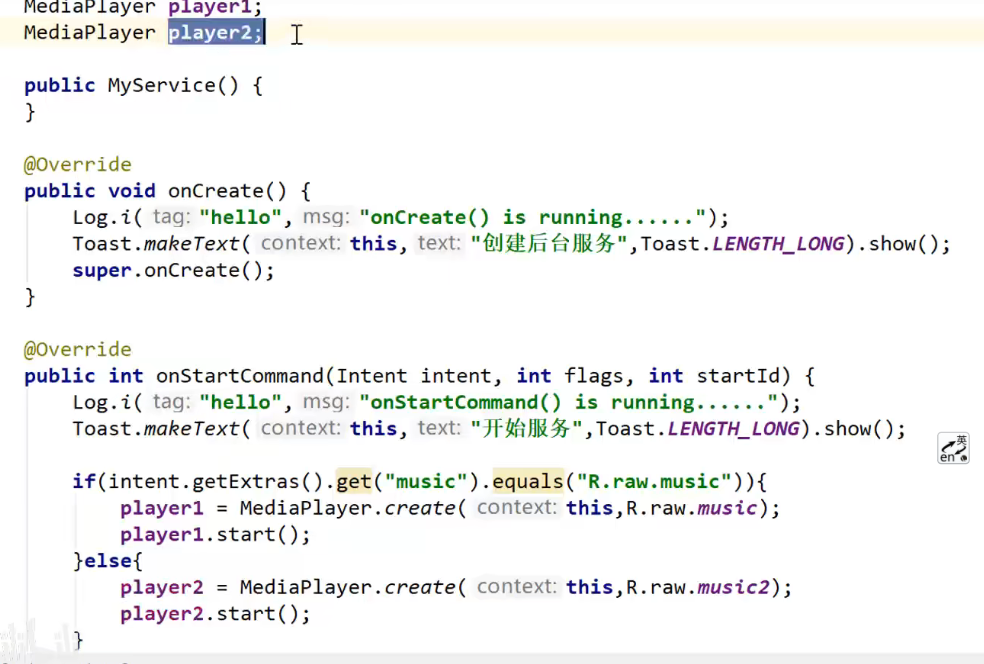Click LENGTH_LONG in the 开始服务 Toast line
The image size is (984, 664).
click(734, 429)
